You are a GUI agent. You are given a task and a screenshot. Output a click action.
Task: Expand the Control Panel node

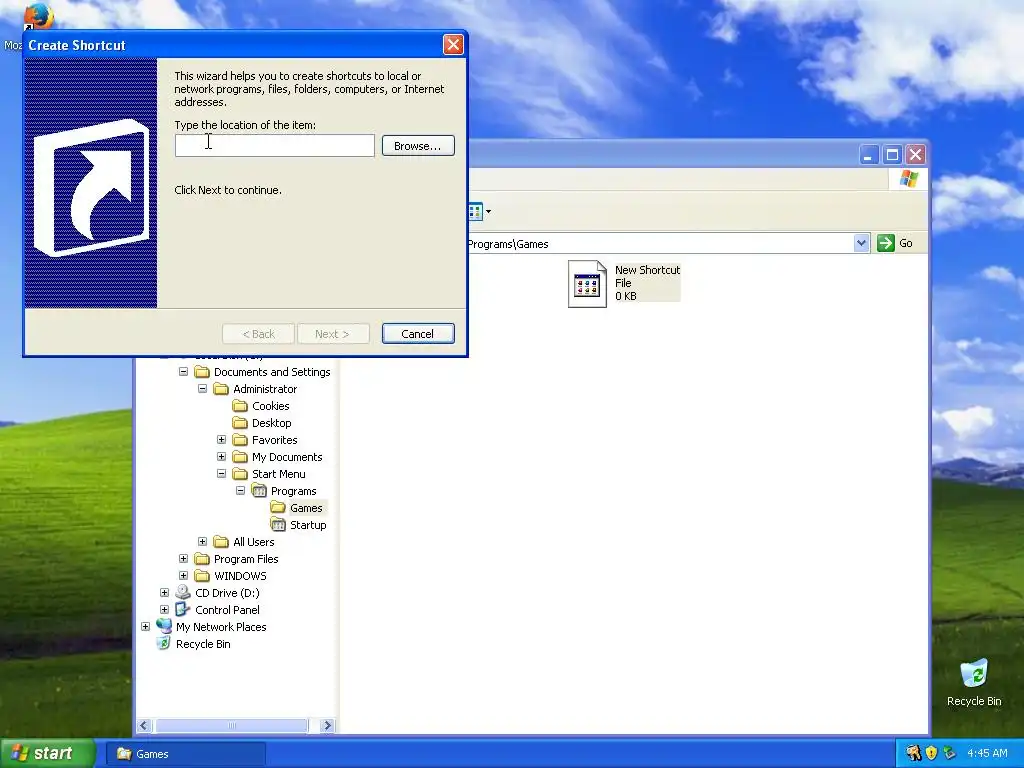coord(165,609)
